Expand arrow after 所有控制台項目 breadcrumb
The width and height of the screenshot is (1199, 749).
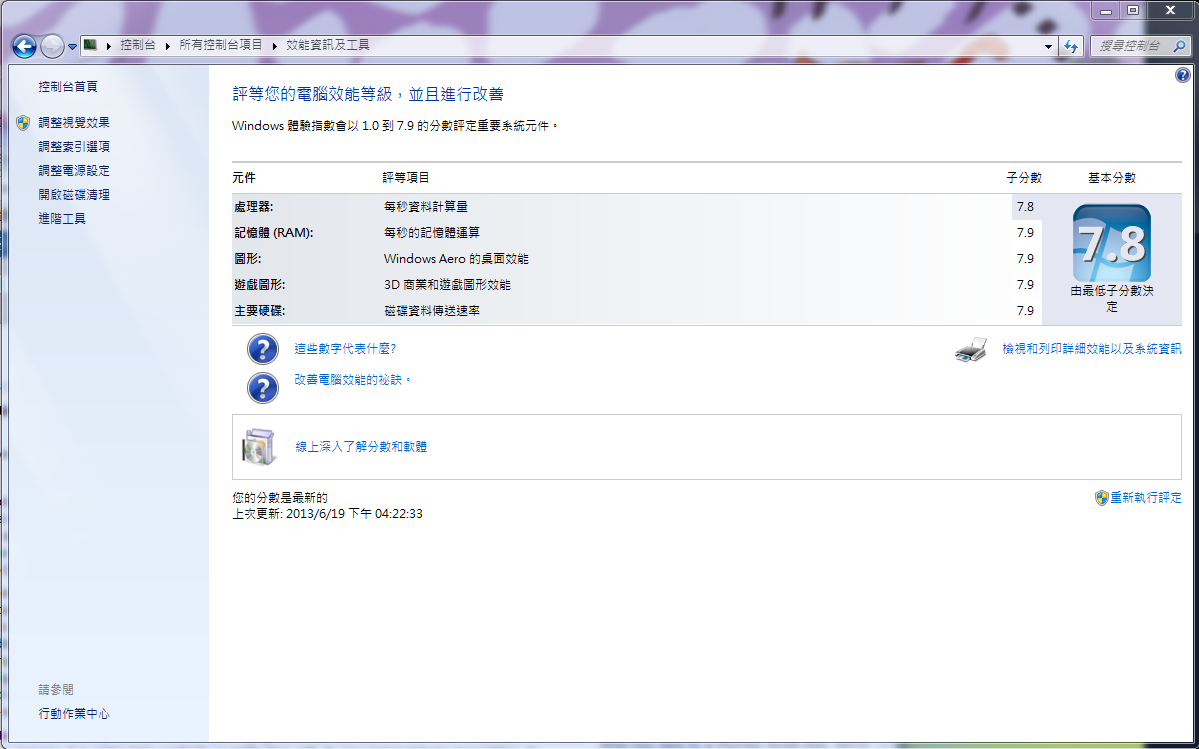[x=275, y=46]
